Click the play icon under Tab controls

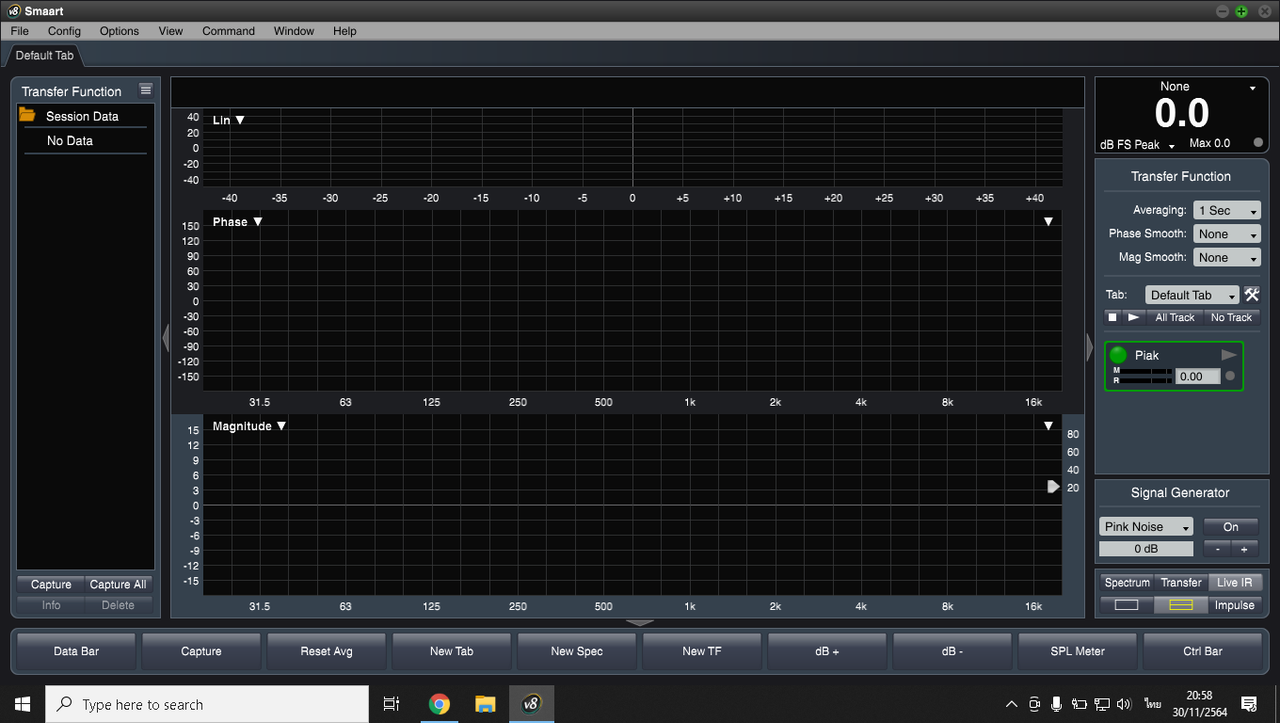point(1132,317)
